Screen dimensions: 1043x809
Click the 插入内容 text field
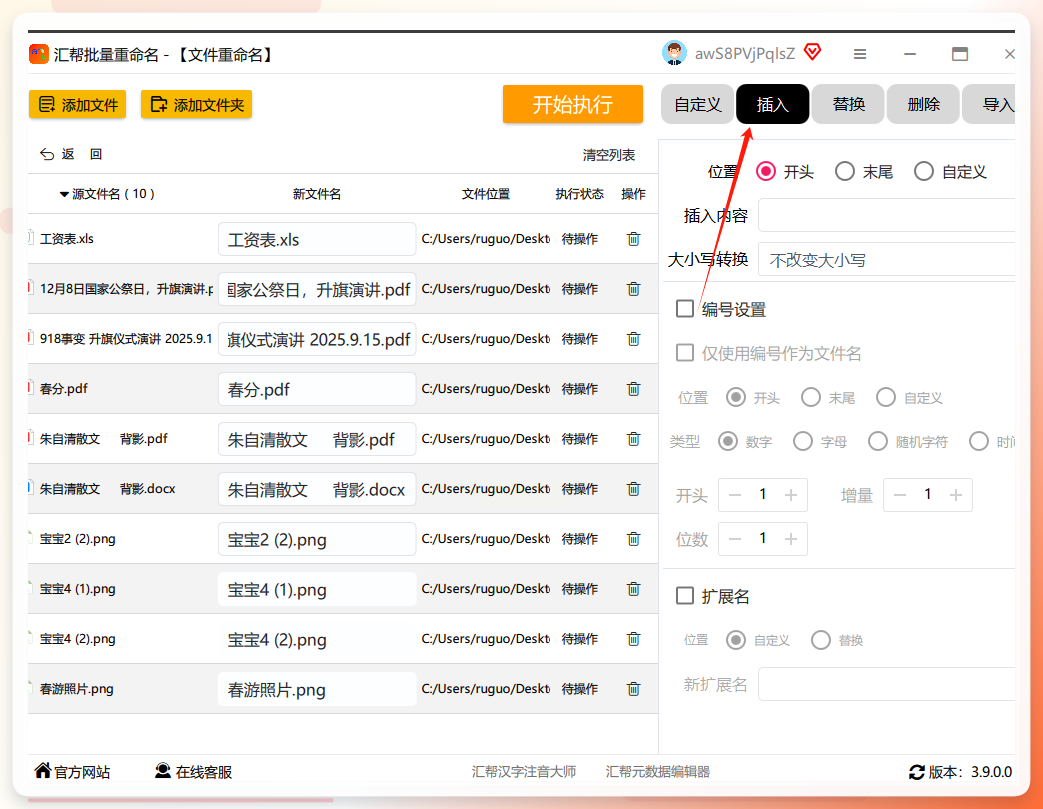(x=887, y=216)
